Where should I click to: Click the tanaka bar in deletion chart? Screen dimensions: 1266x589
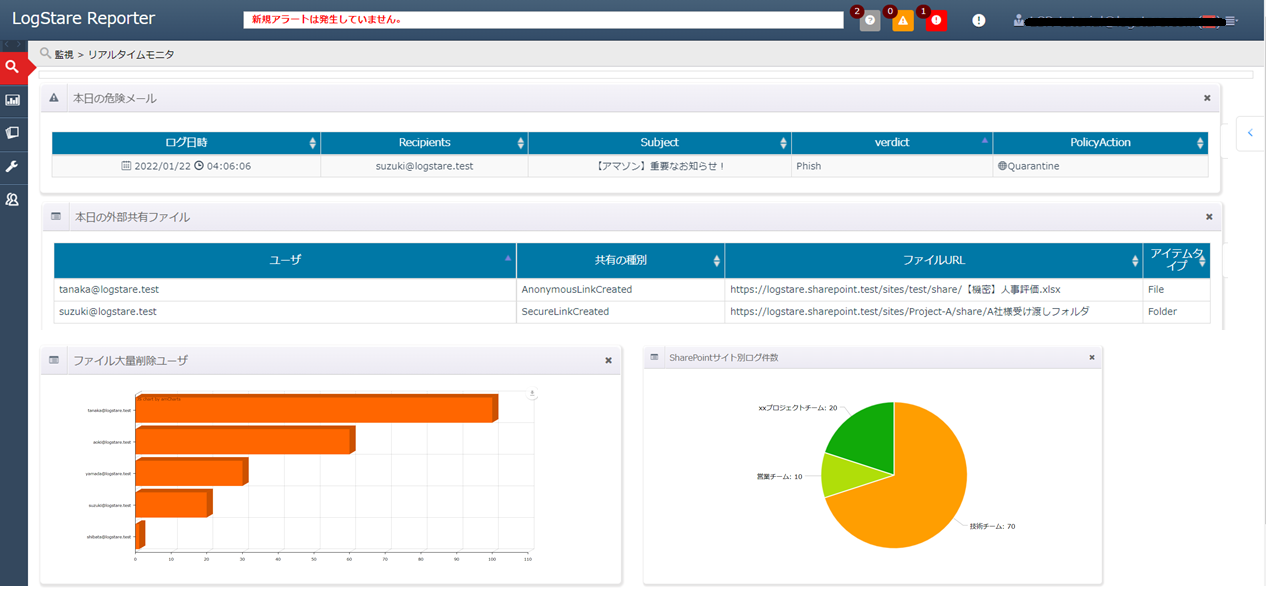(313, 410)
